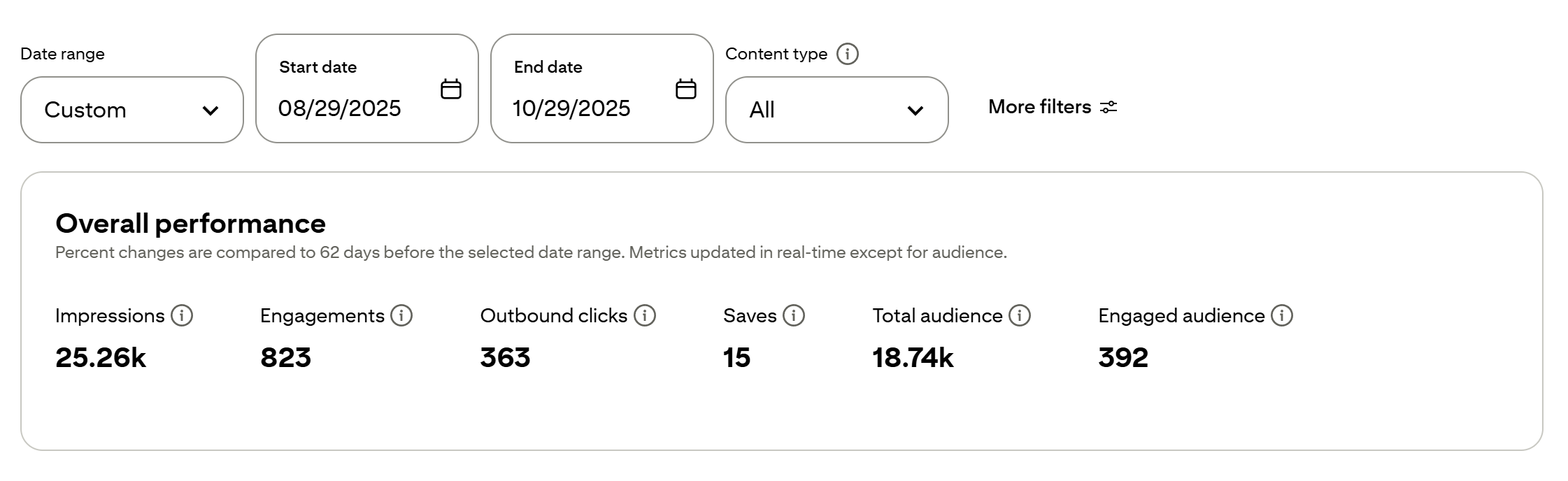Screen dimensions: 1568x481
Task: Open the Start date calendar picker icon
Action: pyautogui.click(x=451, y=89)
